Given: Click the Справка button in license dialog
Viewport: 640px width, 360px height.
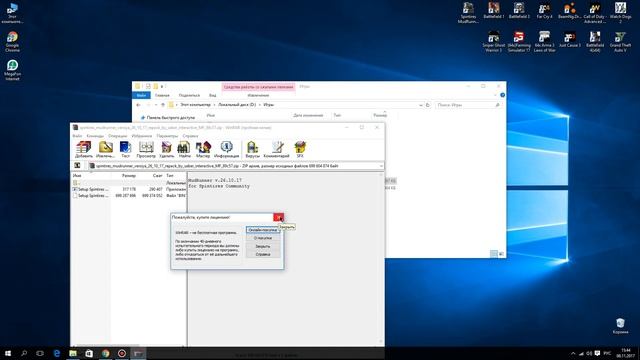Looking at the screenshot, I should 263,254.
